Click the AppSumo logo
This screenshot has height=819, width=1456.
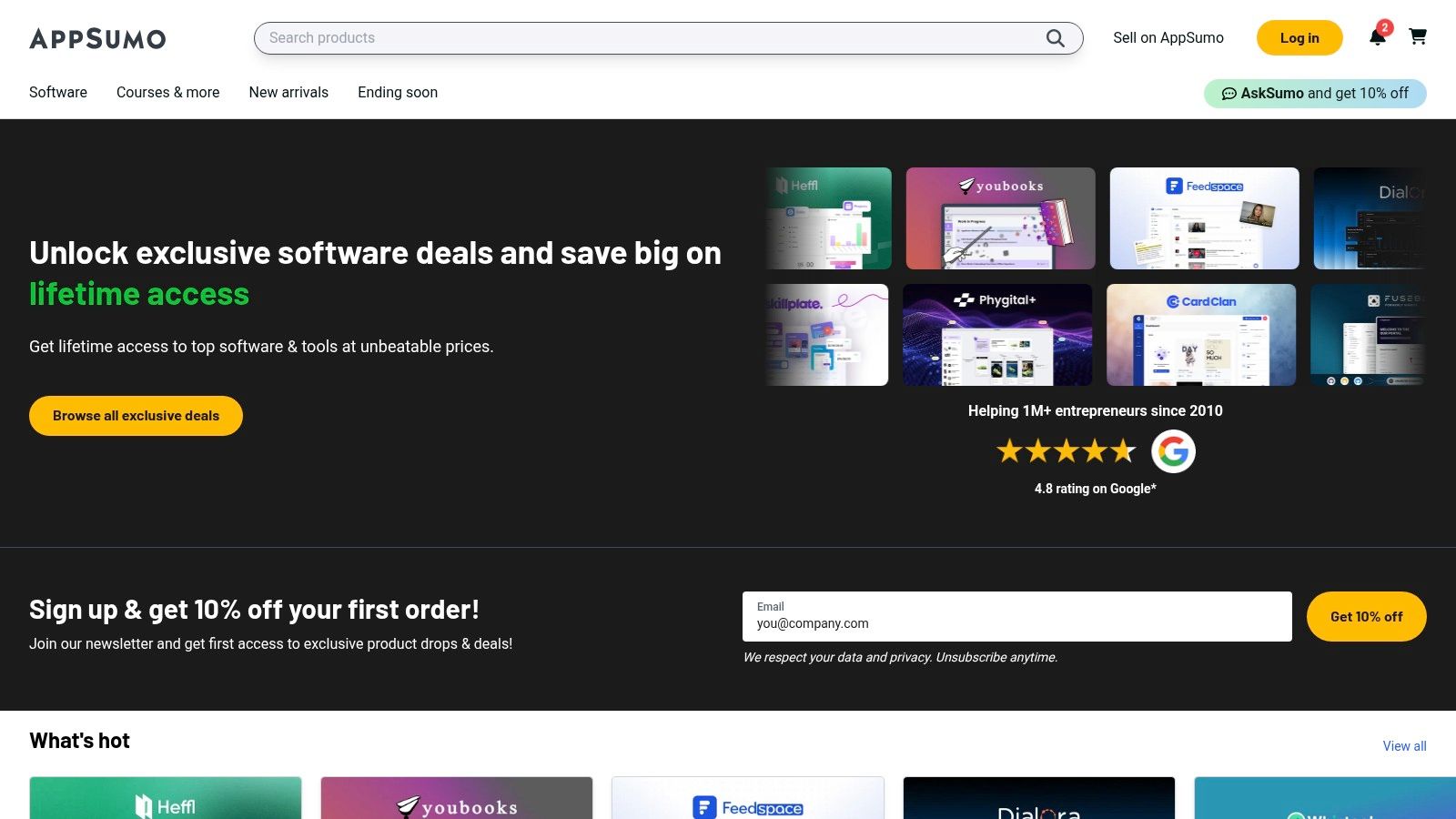97,38
